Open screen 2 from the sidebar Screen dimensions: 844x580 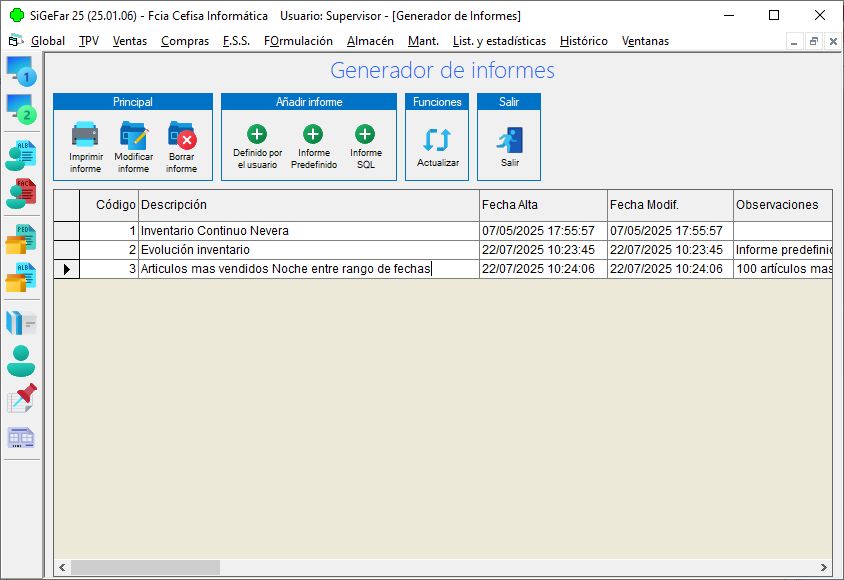tap(22, 109)
